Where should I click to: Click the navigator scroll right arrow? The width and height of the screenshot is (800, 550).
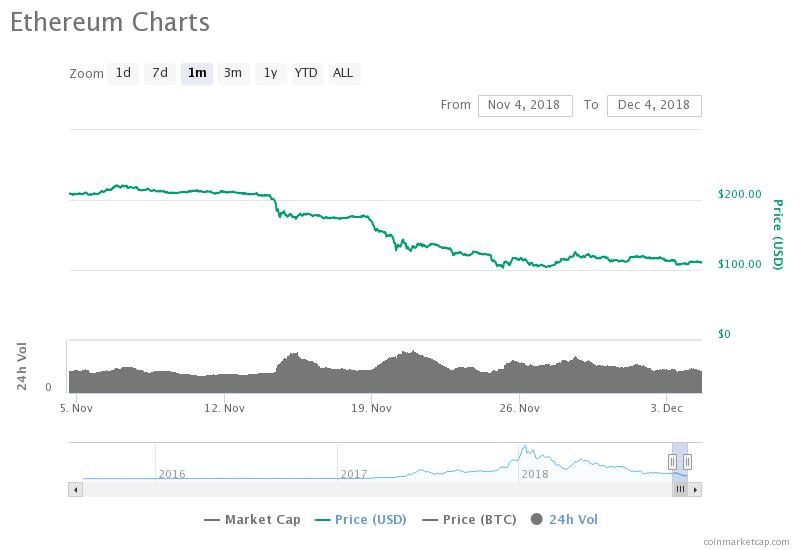[695, 489]
